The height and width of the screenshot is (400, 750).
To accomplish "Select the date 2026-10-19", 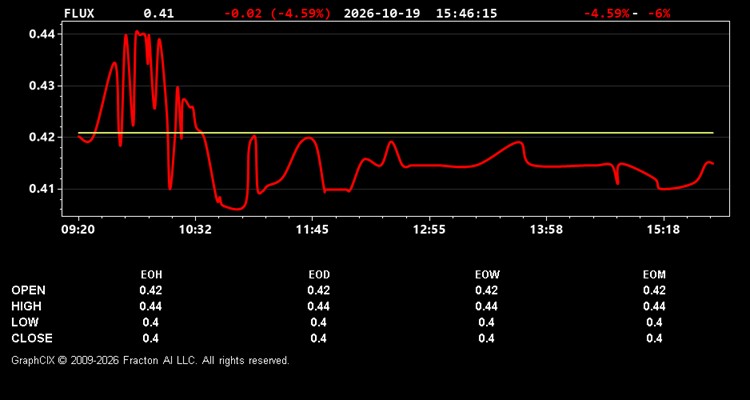I will tap(382, 13).
